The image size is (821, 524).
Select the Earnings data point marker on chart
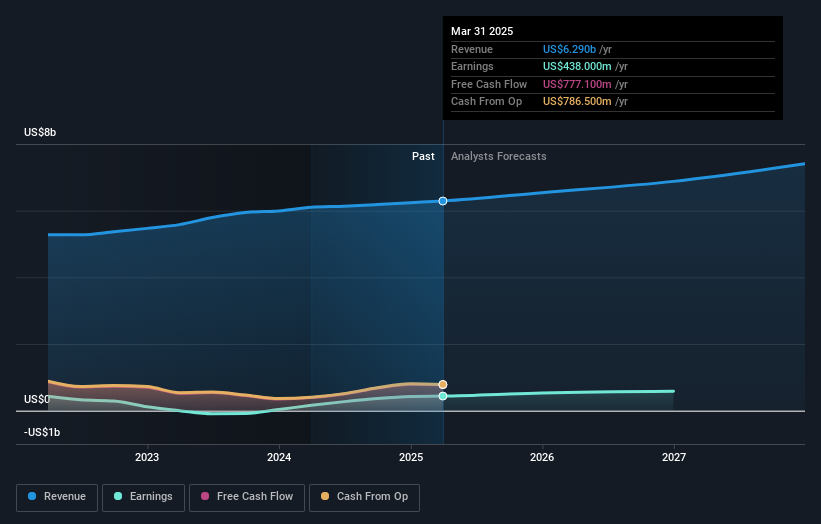[x=443, y=396]
